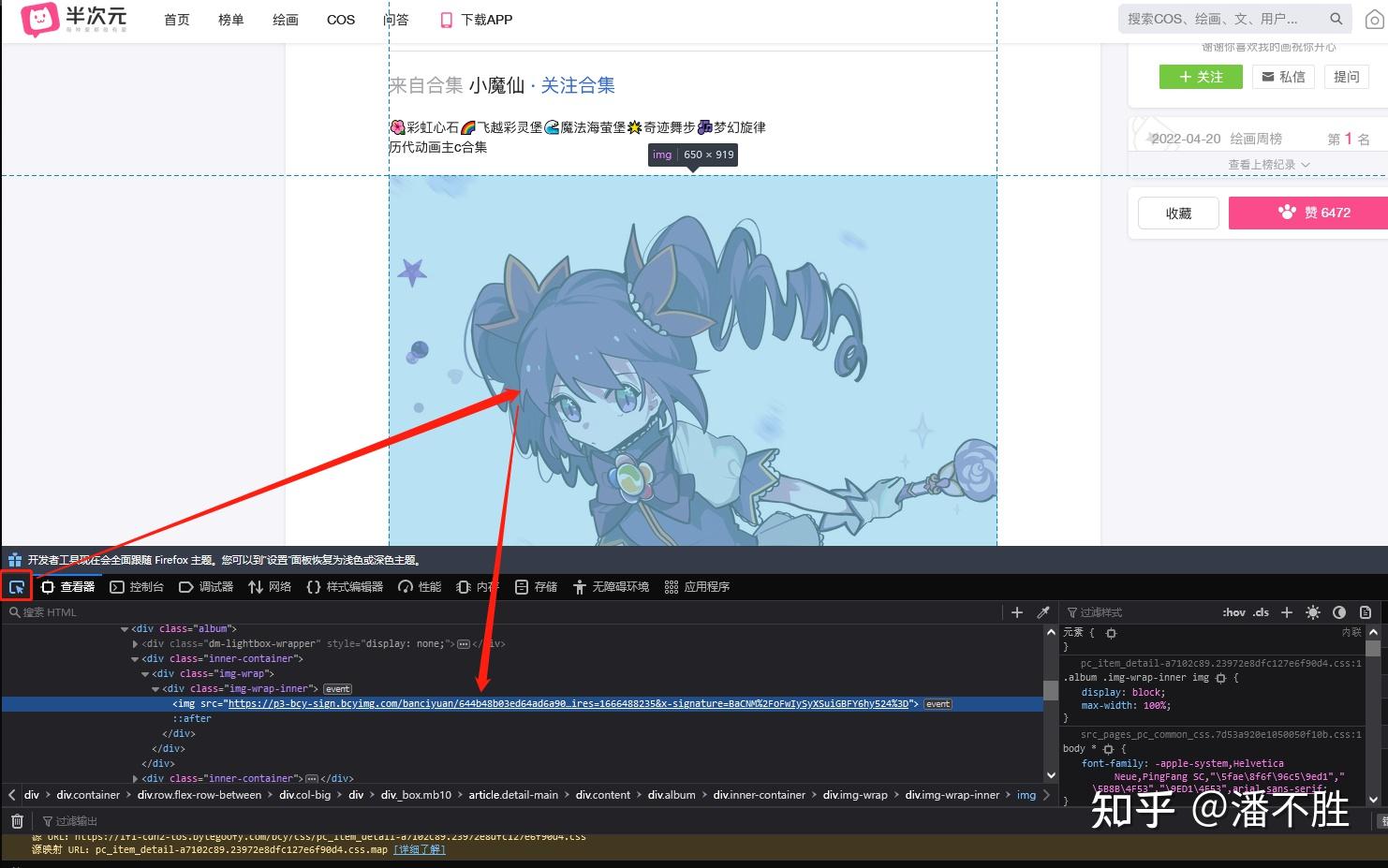Click the 半次元 site logo
This screenshot has width=1388, height=868.
[74, 19]
